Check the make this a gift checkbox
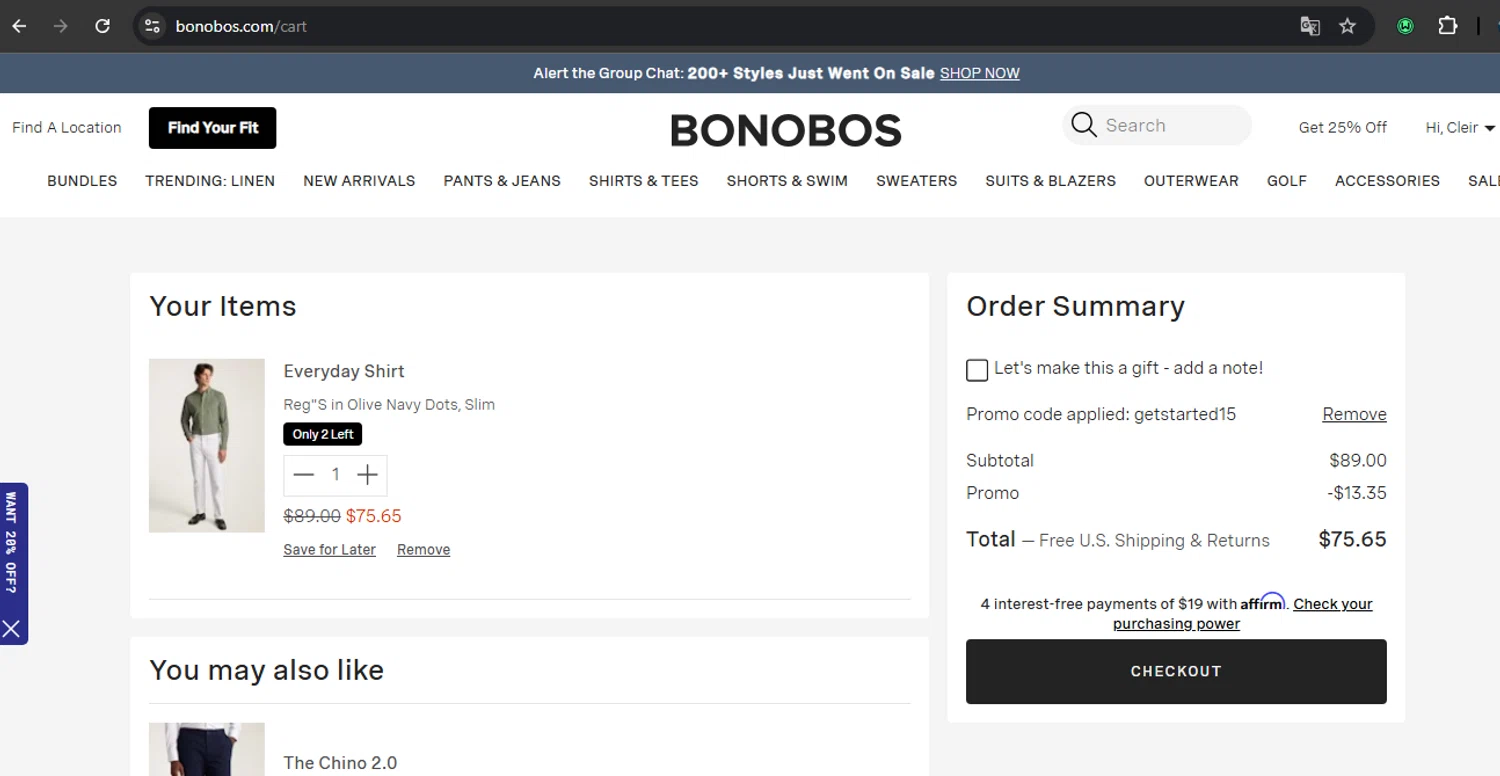The height and width of the screenshot is (776, 1500). [977, 370]
